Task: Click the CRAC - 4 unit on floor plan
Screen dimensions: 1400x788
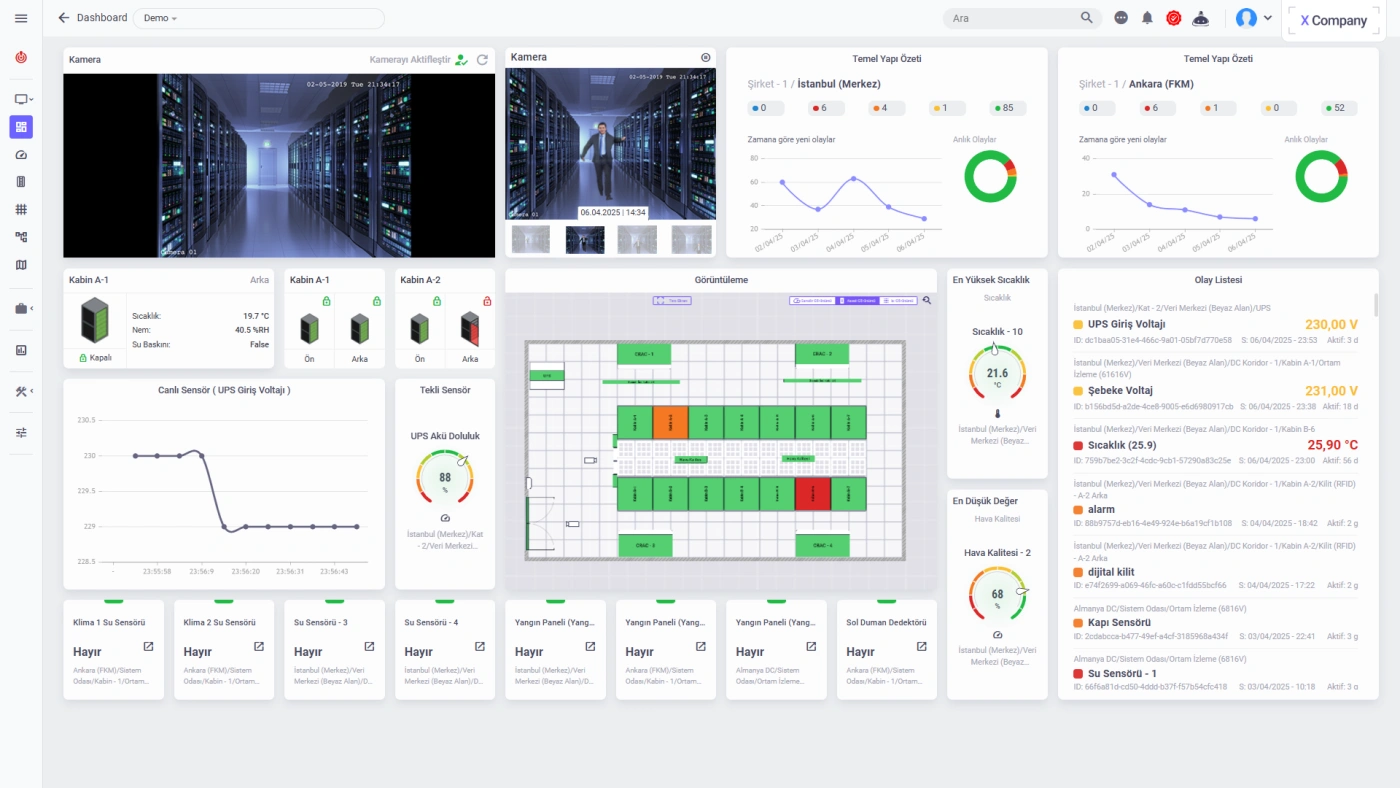Action: 823,545
